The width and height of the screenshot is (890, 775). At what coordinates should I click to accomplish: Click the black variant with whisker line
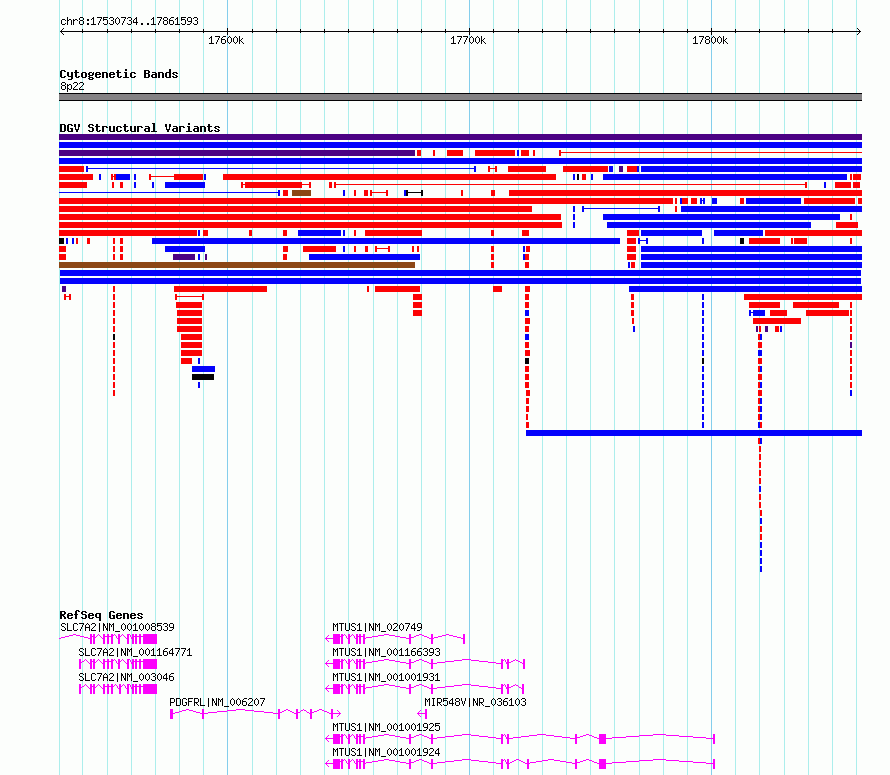[x=413, y=193]
